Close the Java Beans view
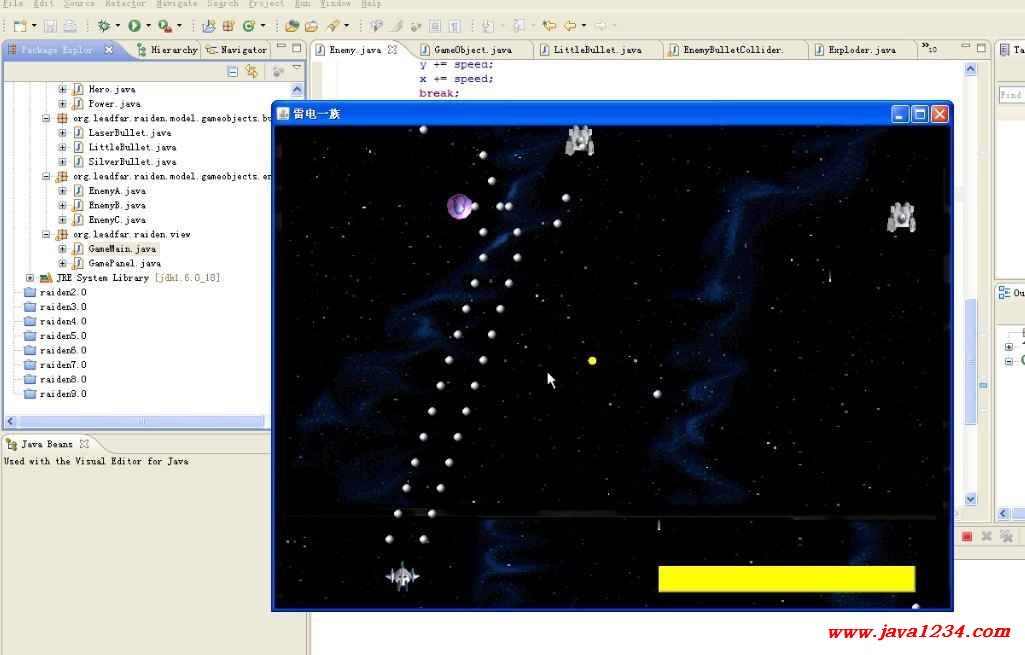 (84, 444)
